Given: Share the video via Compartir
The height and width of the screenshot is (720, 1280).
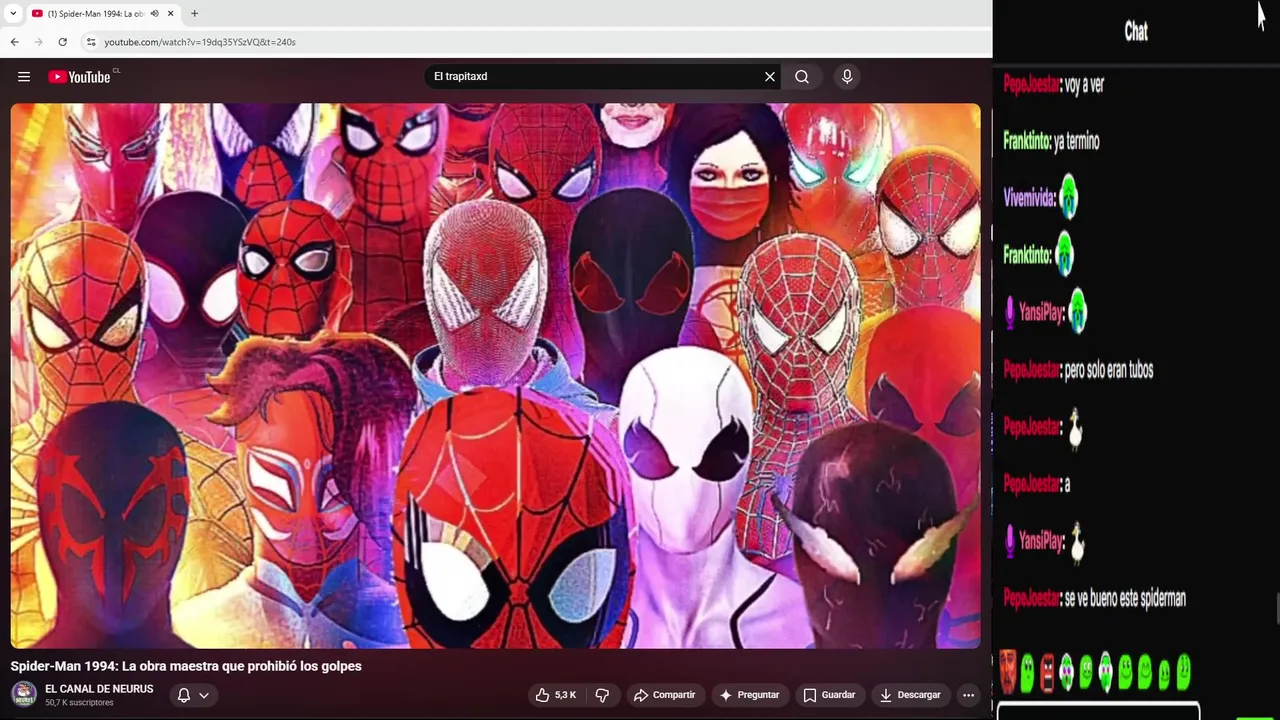Looking at the screenshot, I should point(664,695).
